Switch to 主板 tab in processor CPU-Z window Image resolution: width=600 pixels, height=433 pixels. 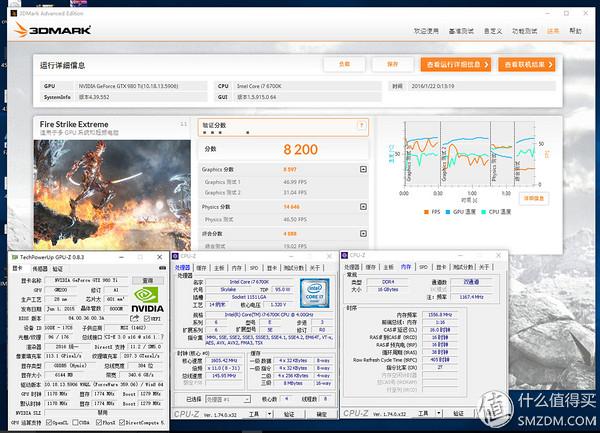[219, 268]
